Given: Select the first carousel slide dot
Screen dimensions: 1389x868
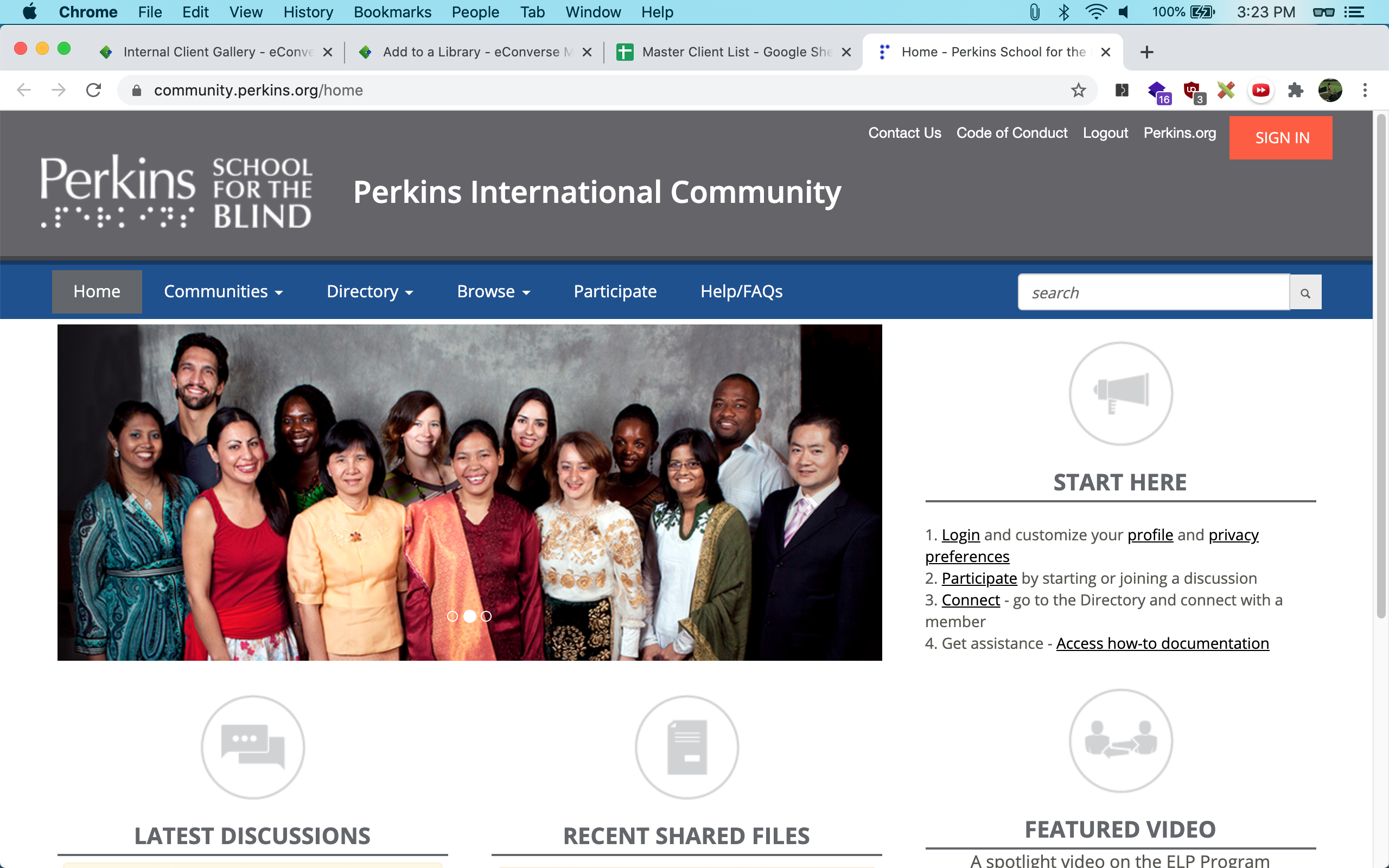Looking at the screenshot, I should point(453,616).
